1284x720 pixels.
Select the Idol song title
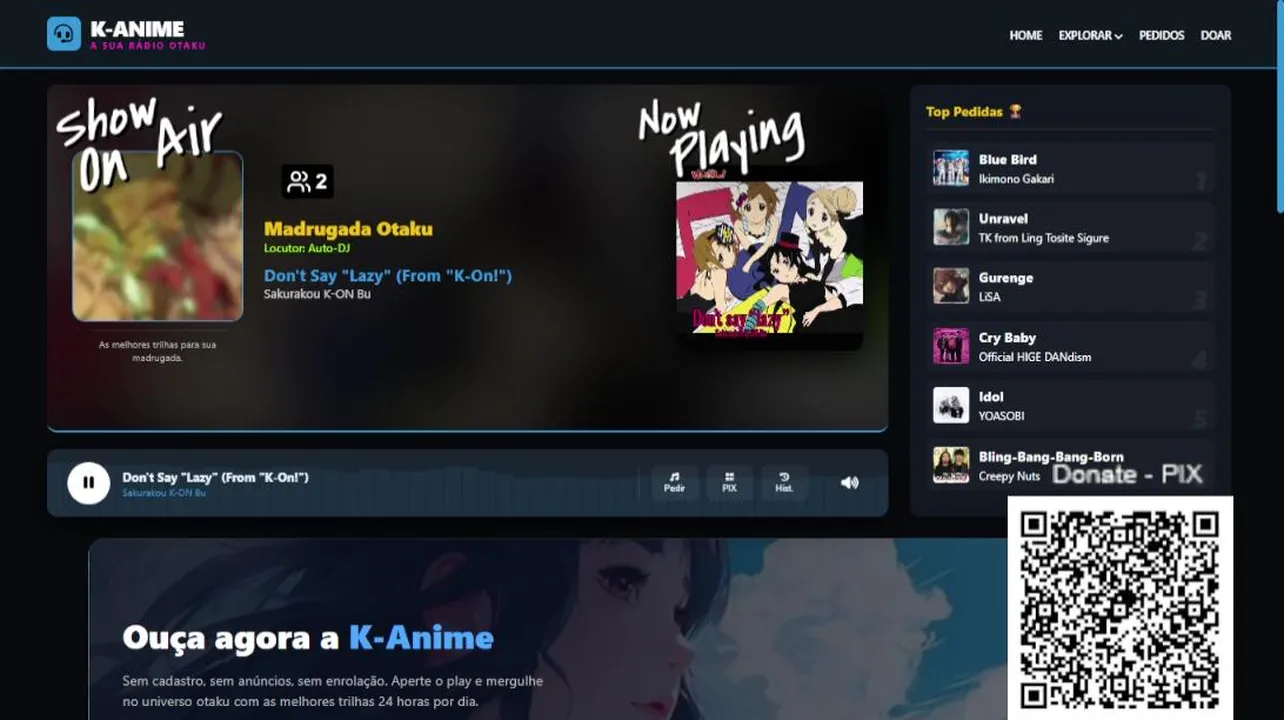click(x=991, y=396)
